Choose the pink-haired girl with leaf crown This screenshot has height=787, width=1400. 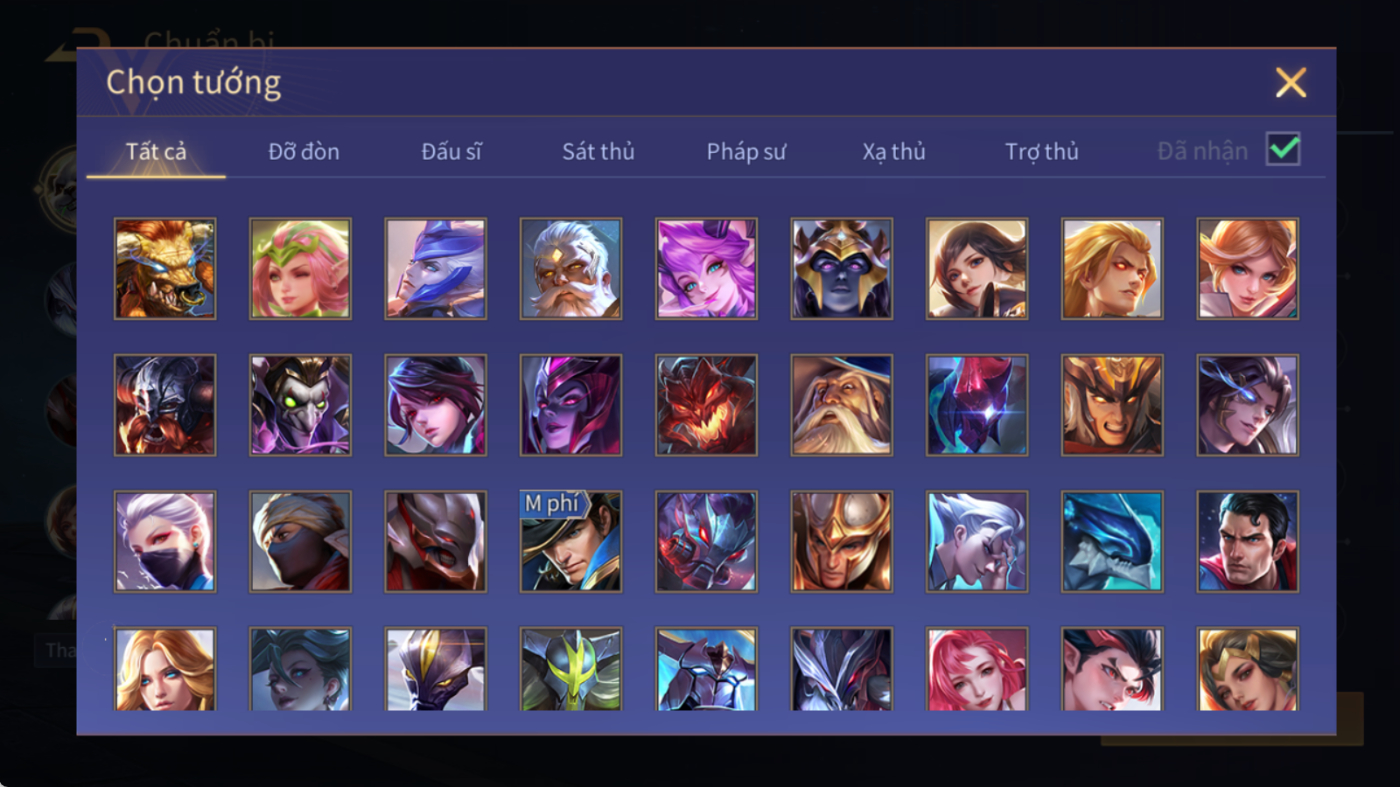pos(300,269)
